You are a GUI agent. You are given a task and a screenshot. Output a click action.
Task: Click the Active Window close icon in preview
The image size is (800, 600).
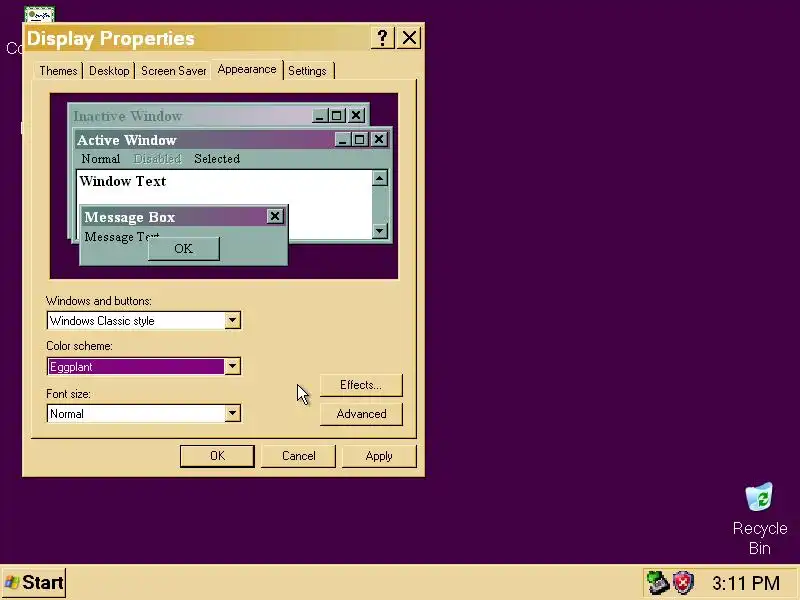[379, 139]
